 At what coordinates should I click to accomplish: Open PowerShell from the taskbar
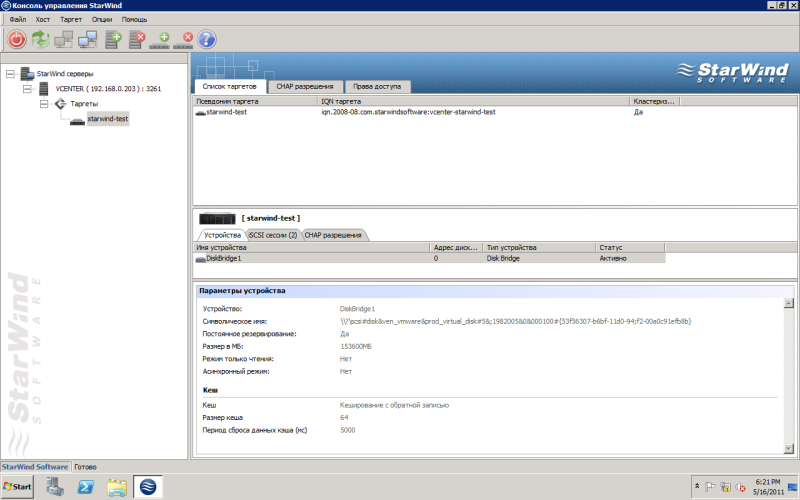coord(86,487)
